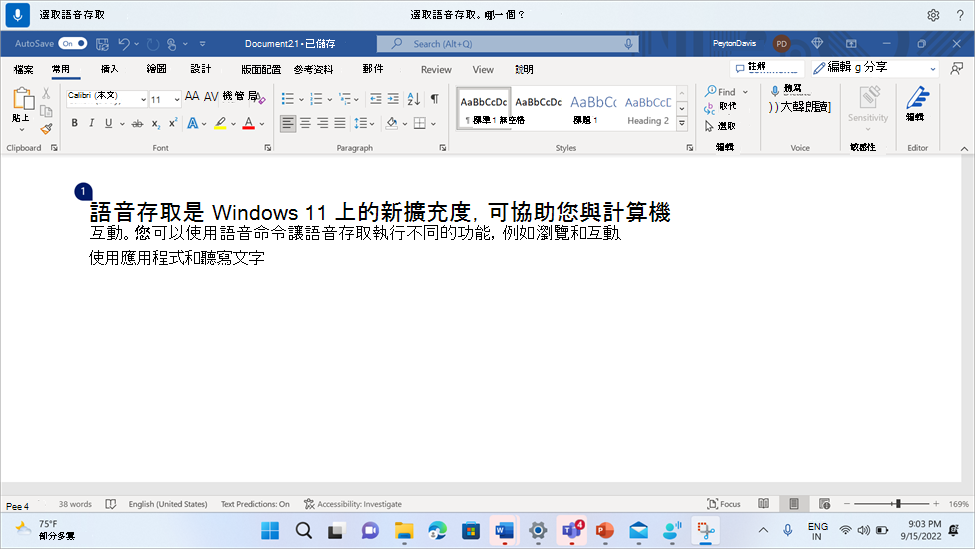
Task: Switch to the 繪圖 tab
Action: tap(156, 69)
